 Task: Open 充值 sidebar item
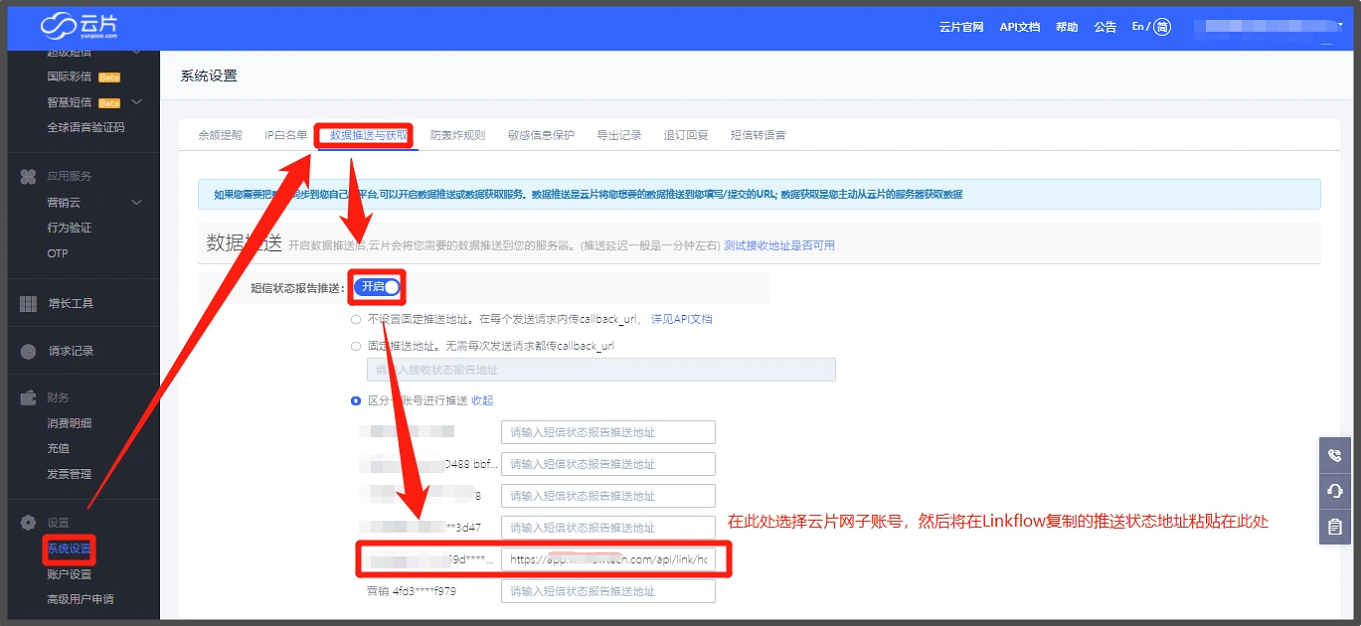tap(58, 448)
